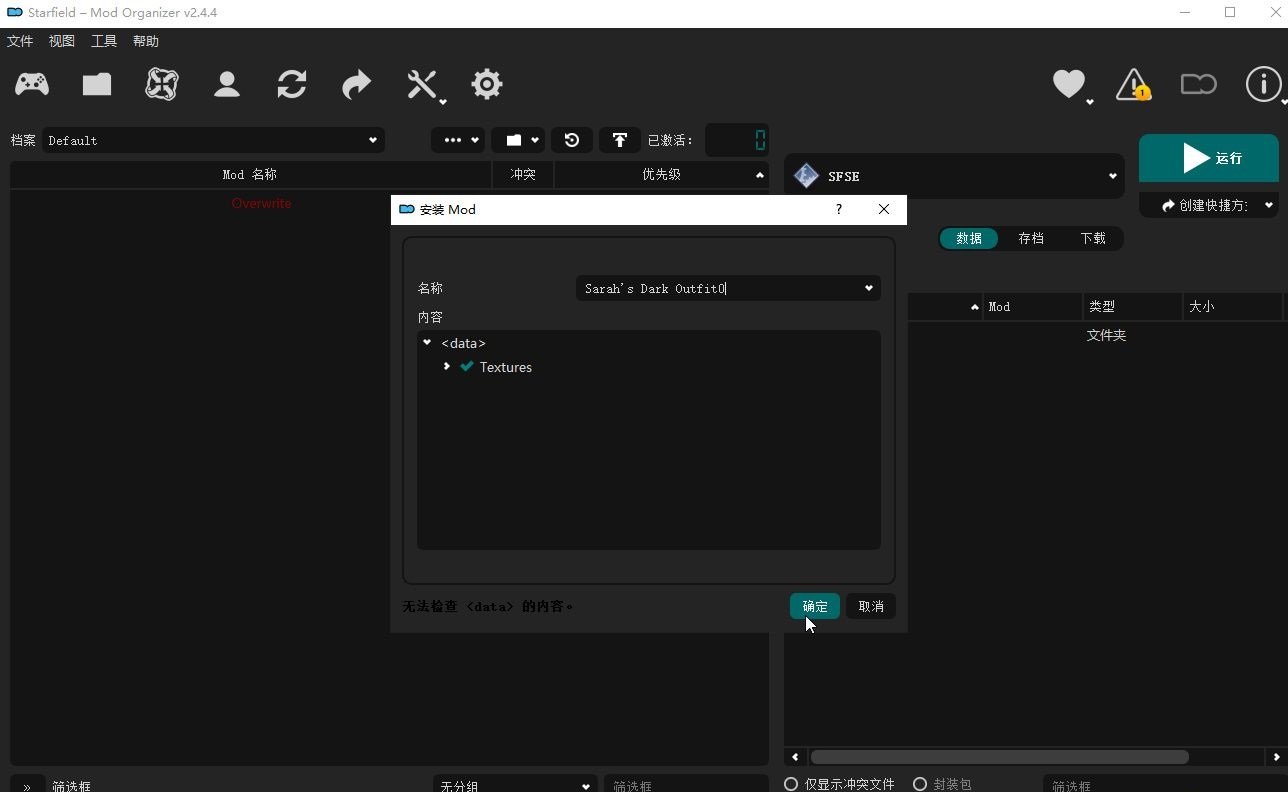
Task: Click the 取消 button
Action: (x=871, y=606)
